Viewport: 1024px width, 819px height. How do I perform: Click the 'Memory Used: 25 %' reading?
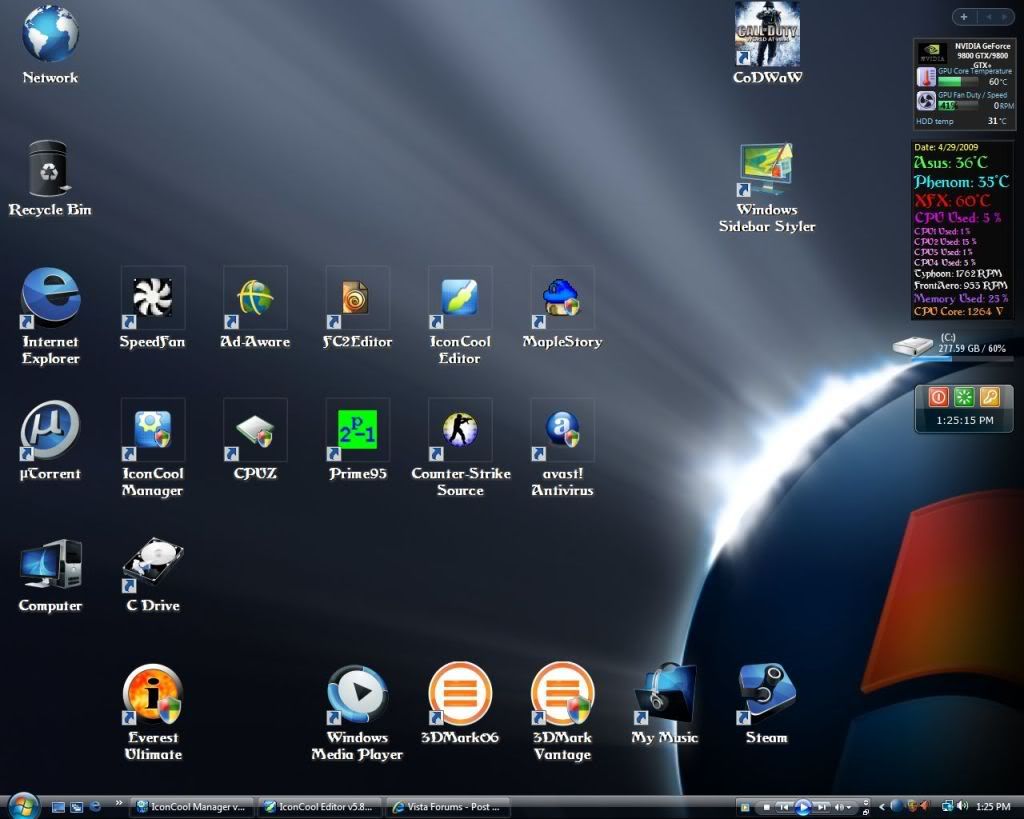pos(961,298)
